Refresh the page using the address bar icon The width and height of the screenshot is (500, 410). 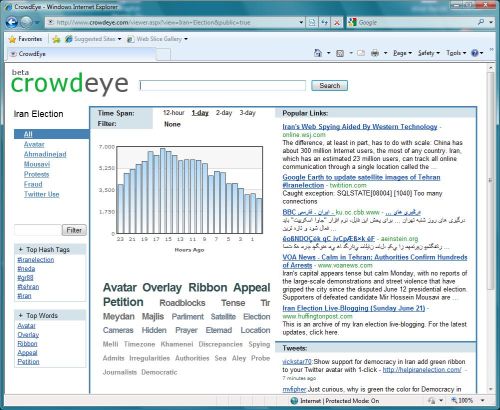[324, 22]
